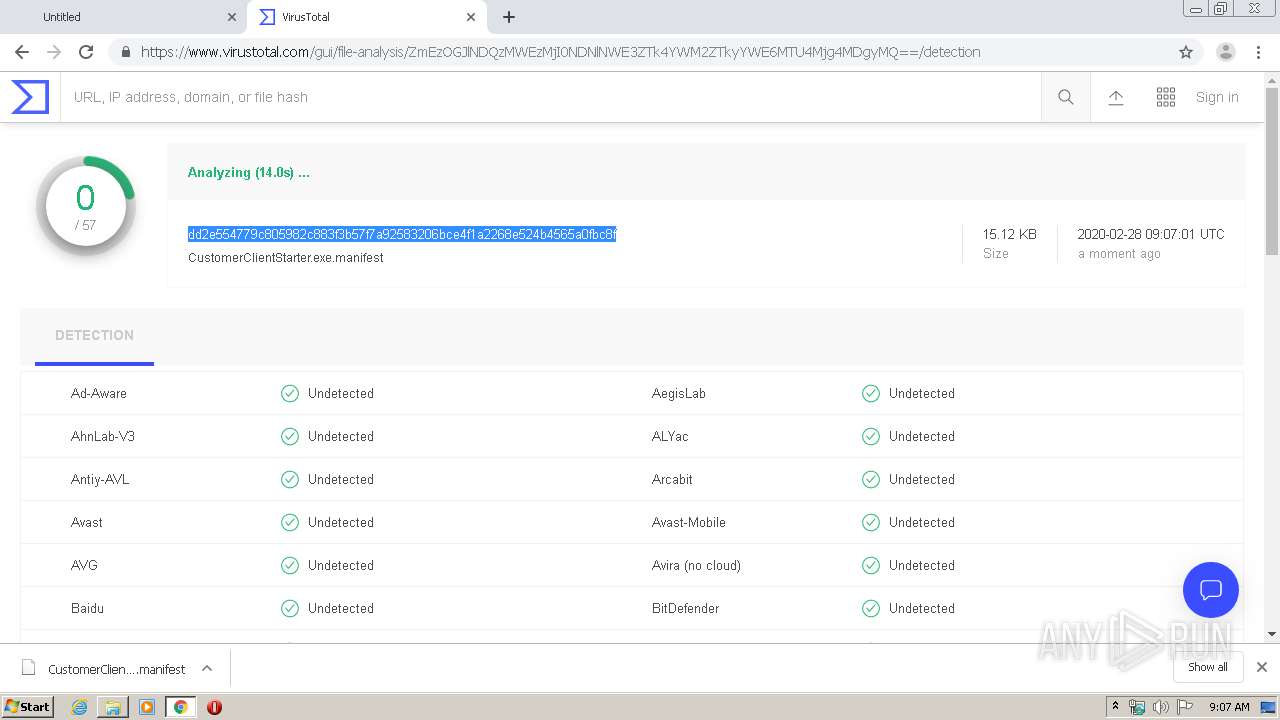Click the taskbar clock showing 9:07 AM
Viewport: 1280px width, 720px height.
1229,707
